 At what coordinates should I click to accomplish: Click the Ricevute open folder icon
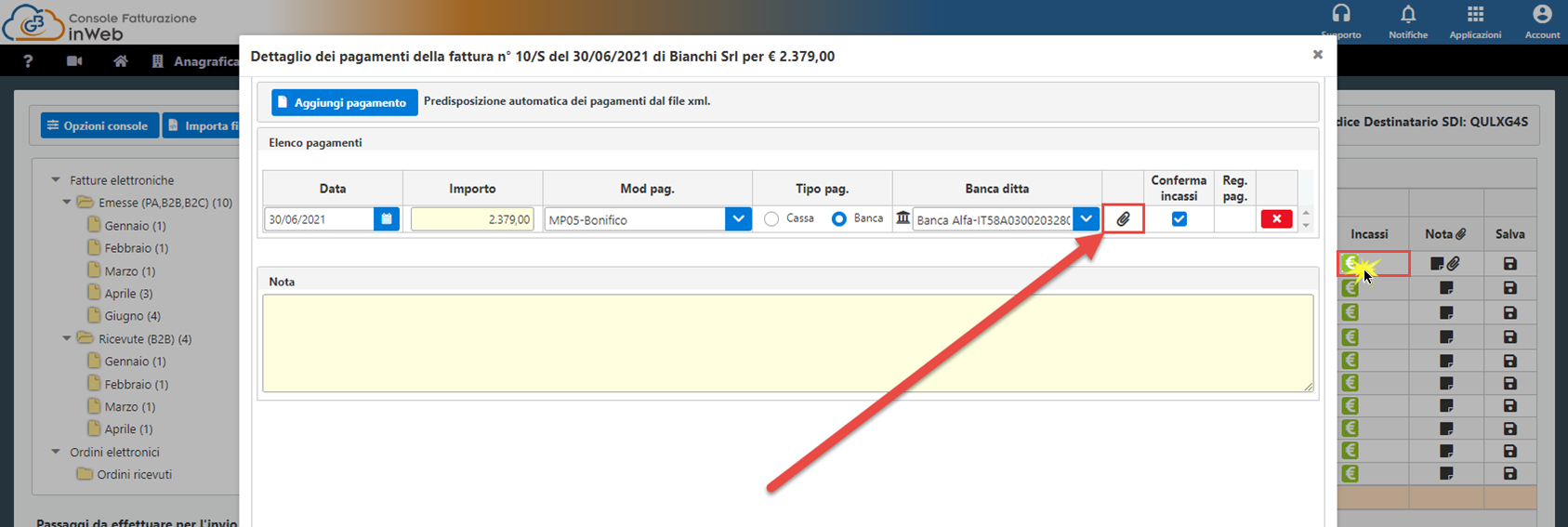coord(86,339)
